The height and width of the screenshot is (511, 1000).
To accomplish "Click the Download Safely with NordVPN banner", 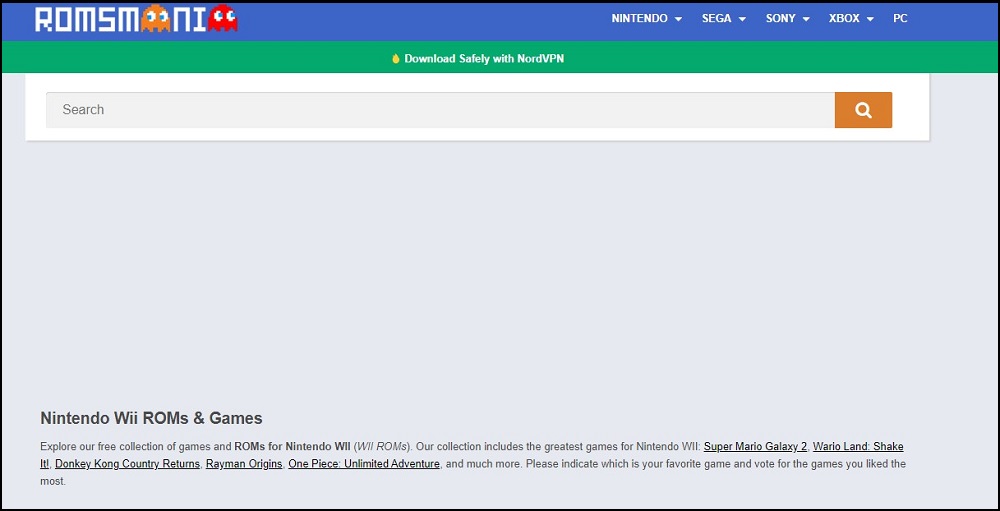I will pyautogui.click(x=478, y=59).
